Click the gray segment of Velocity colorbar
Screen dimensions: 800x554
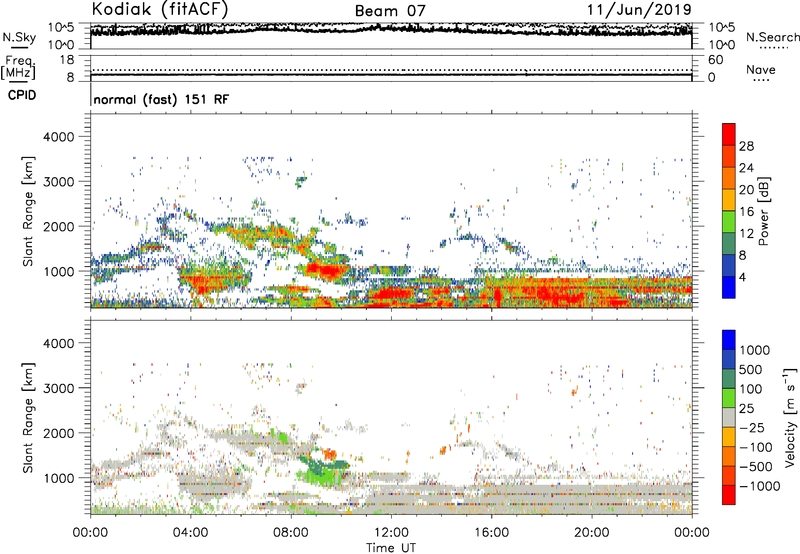click(729, 417)
